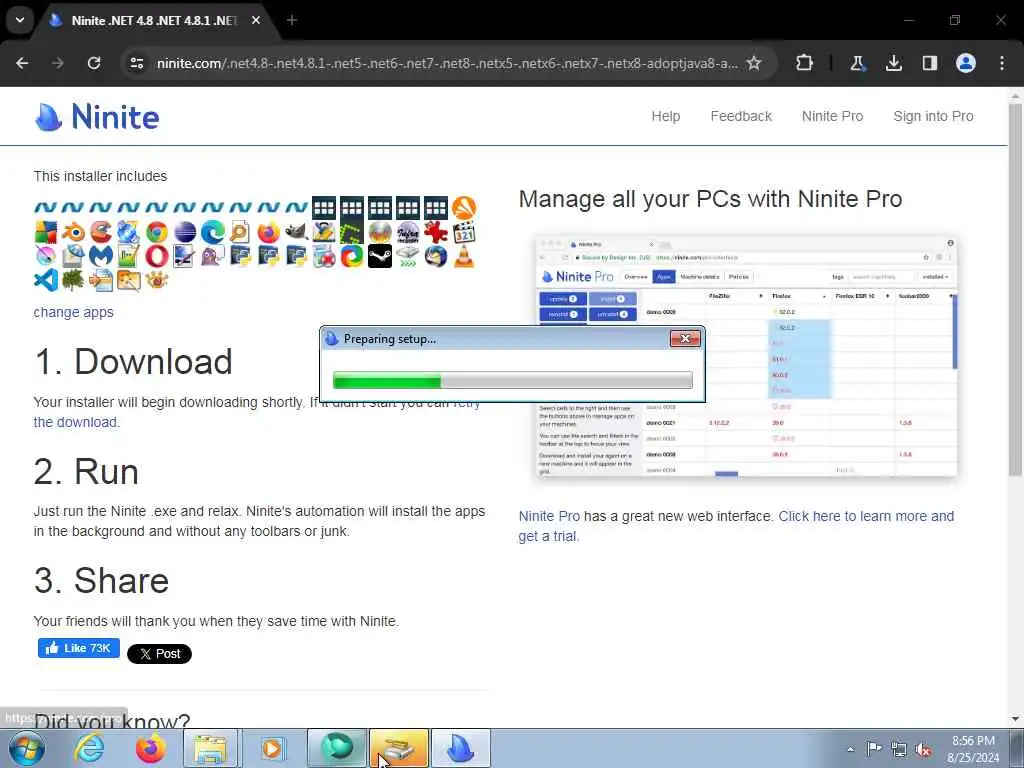This screenshot has height=768, width=1024.
Task: Click the Media Player Classic 321 icon
Action: tap(464, 232)
